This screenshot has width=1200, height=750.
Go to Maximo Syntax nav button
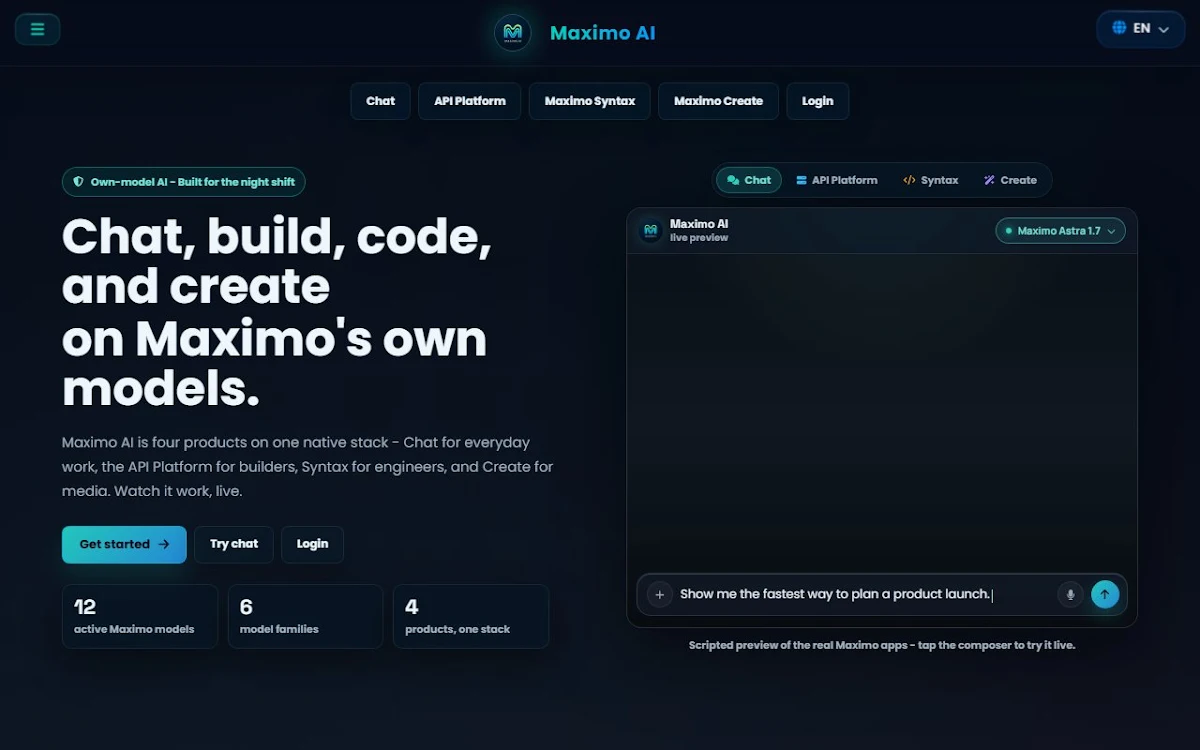[x=590, y=101]
